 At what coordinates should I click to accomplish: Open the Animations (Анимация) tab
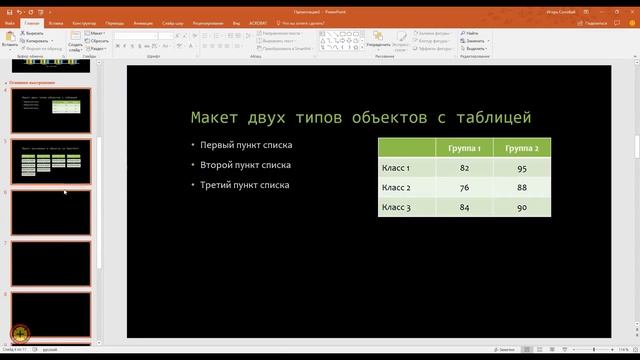click(x=143, y=23)
